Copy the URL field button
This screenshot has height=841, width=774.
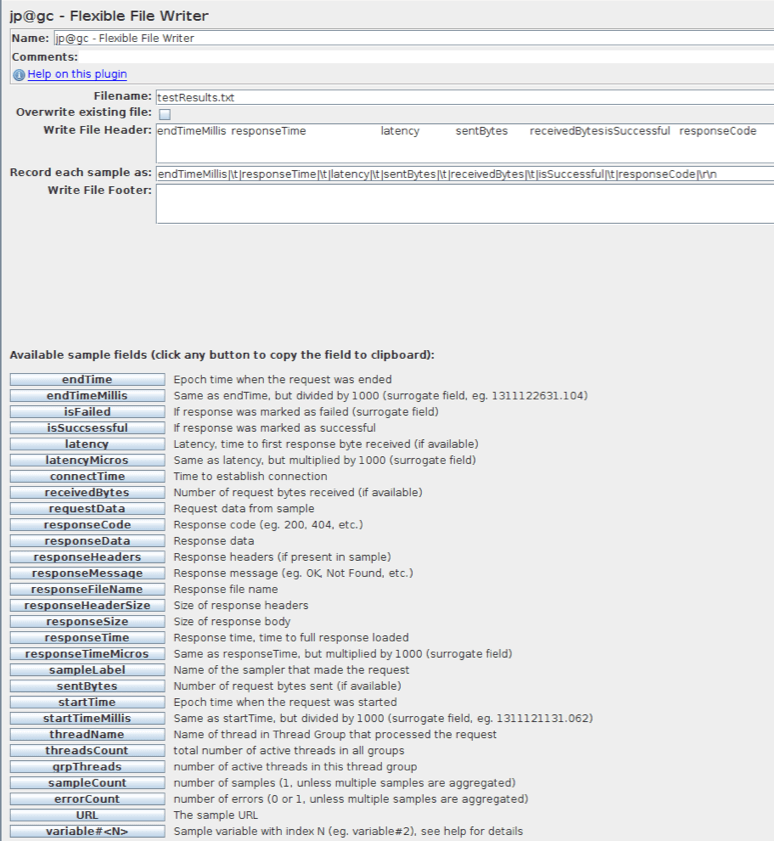tap(87, 815)
